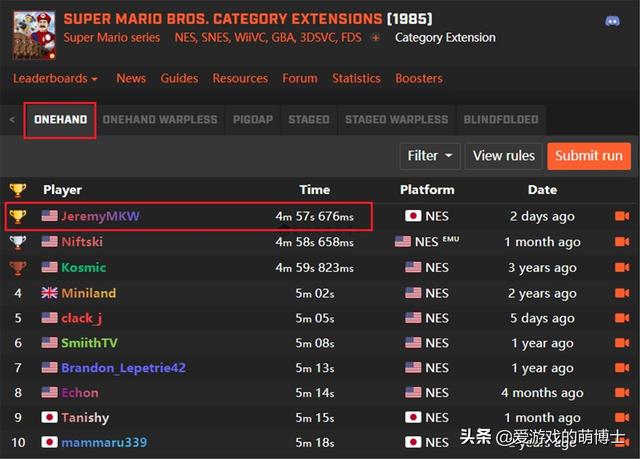
Task: Open Brandon_Lepetrie42's player profile
Action: (x=123, y=368)
